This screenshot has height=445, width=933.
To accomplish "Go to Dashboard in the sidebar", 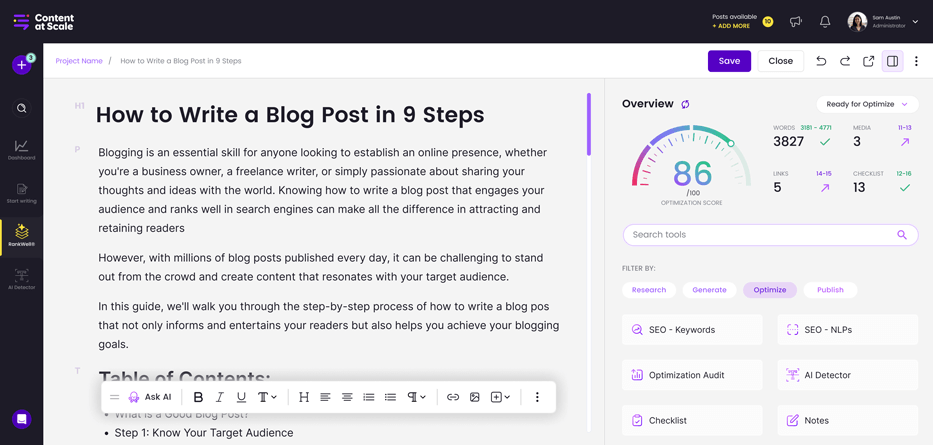I will [21, 150].
